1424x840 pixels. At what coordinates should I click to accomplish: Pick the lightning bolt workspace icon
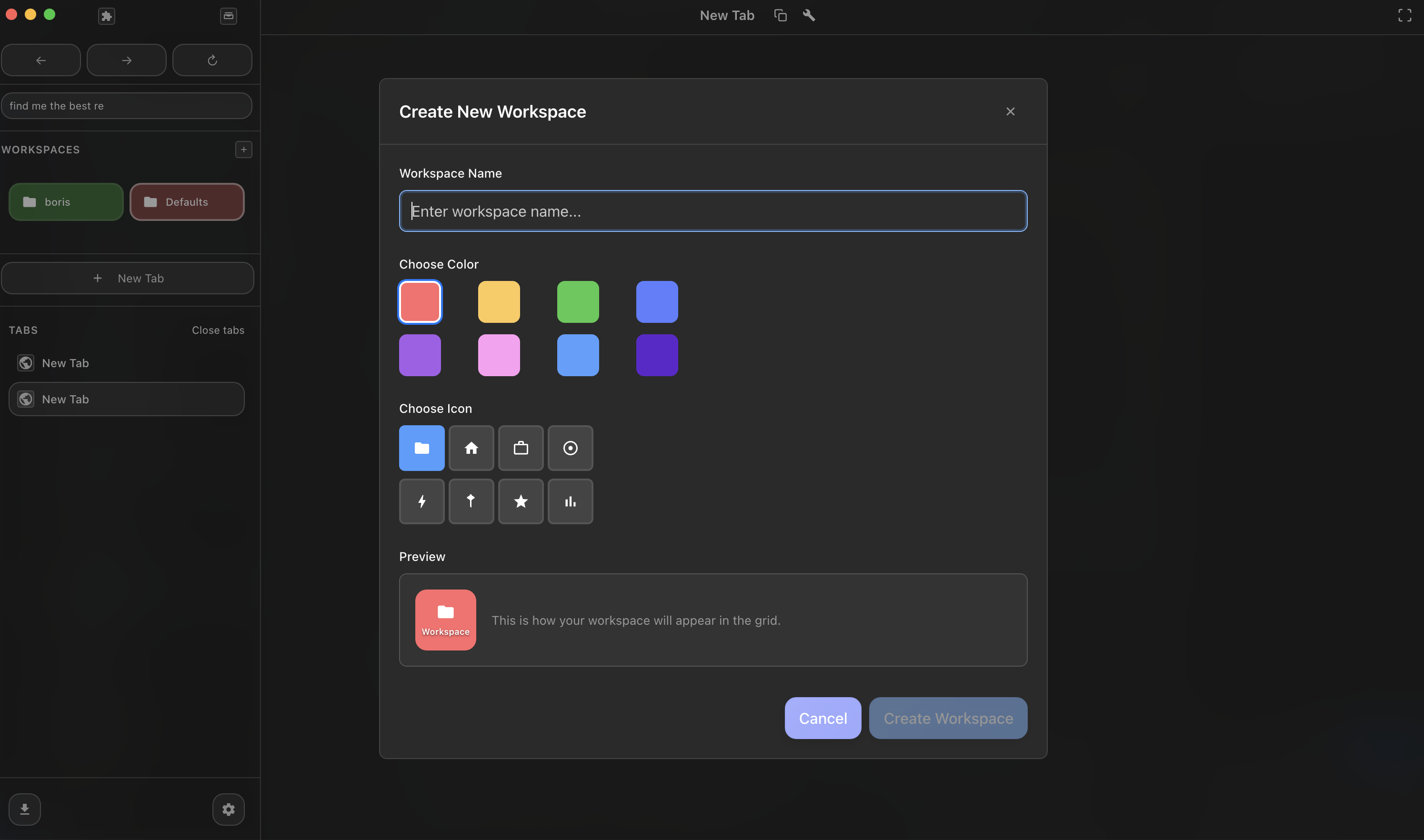pyautogui.click(x=421, y=501)
